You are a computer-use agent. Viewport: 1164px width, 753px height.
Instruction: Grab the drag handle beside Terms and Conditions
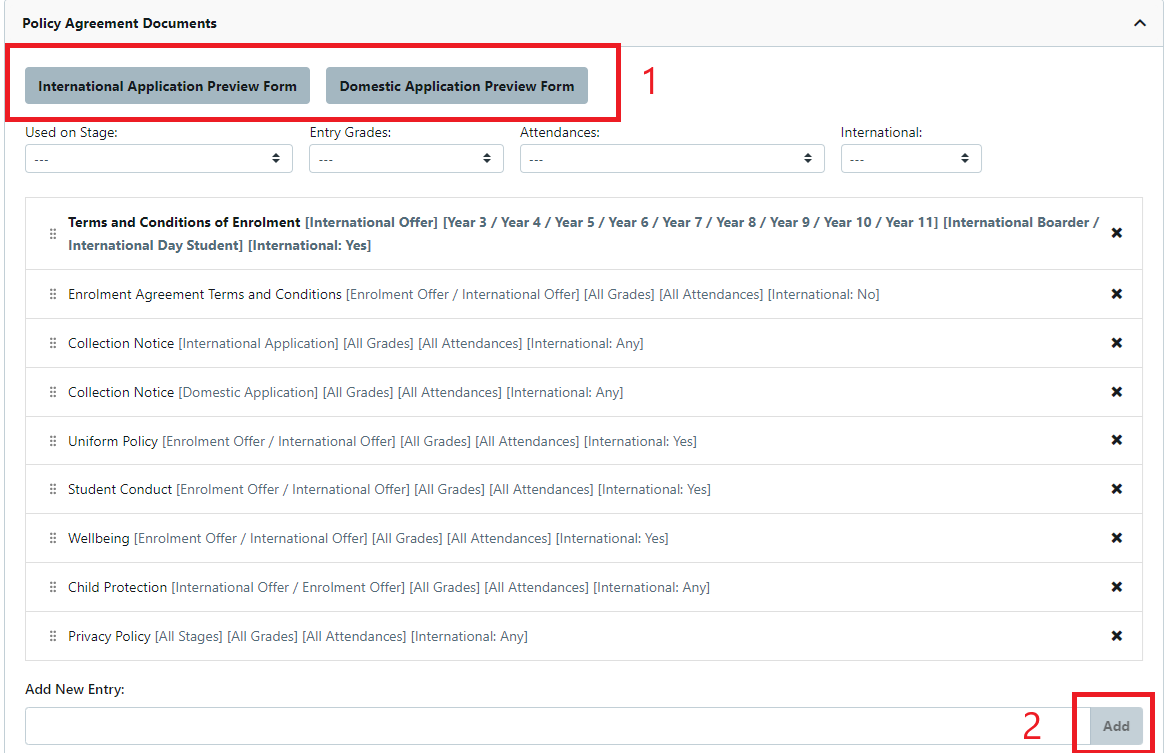point(52,232)
